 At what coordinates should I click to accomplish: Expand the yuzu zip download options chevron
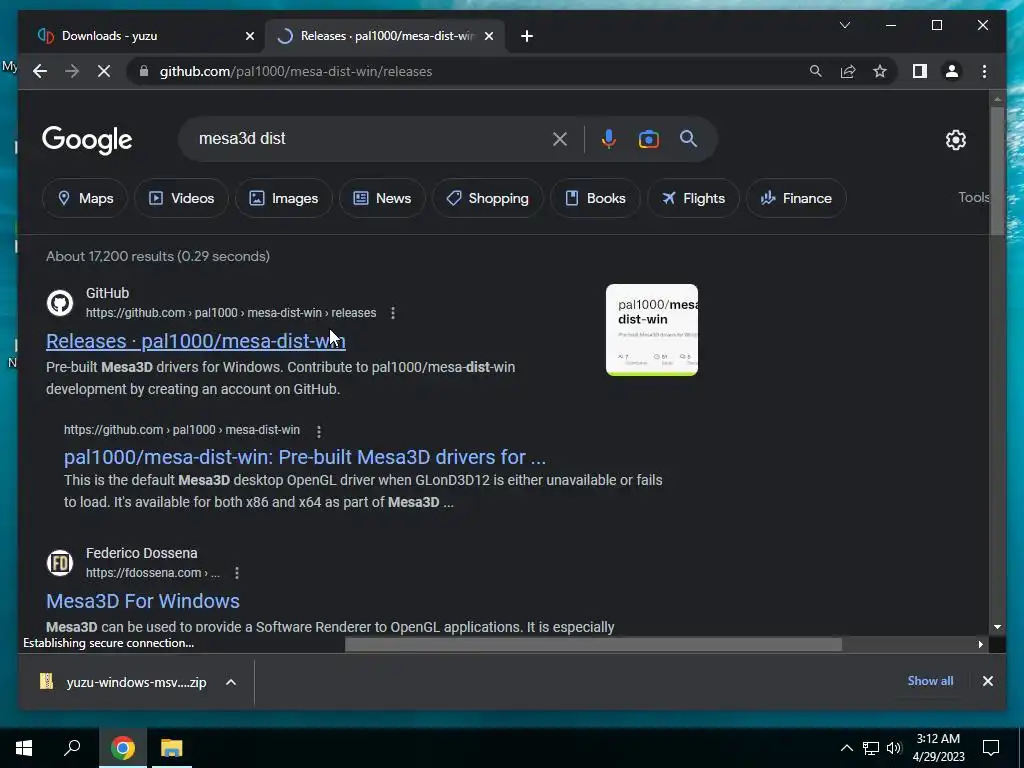(231, 682)
